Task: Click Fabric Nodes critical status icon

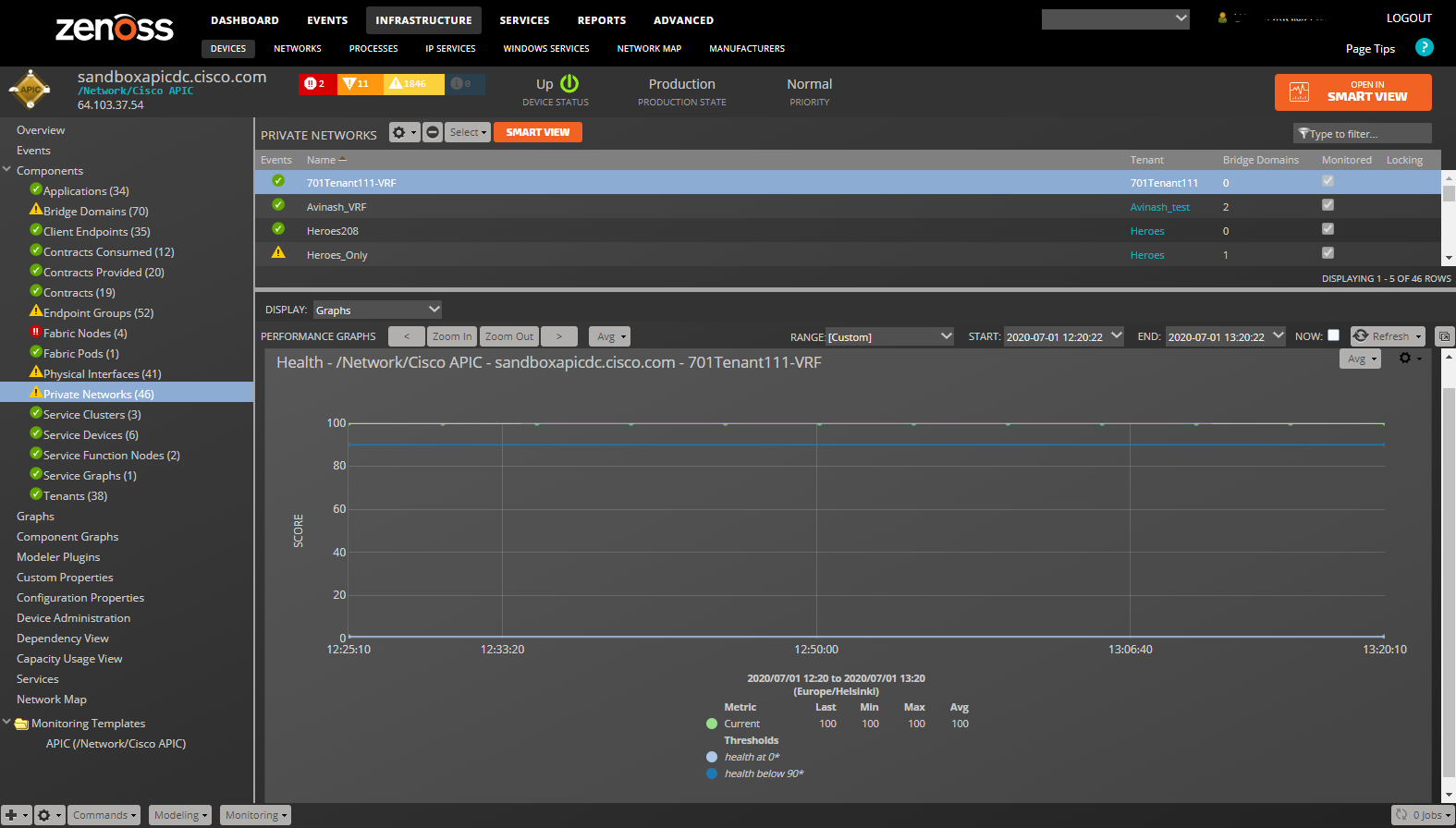Action: click(x=36, y=332)
